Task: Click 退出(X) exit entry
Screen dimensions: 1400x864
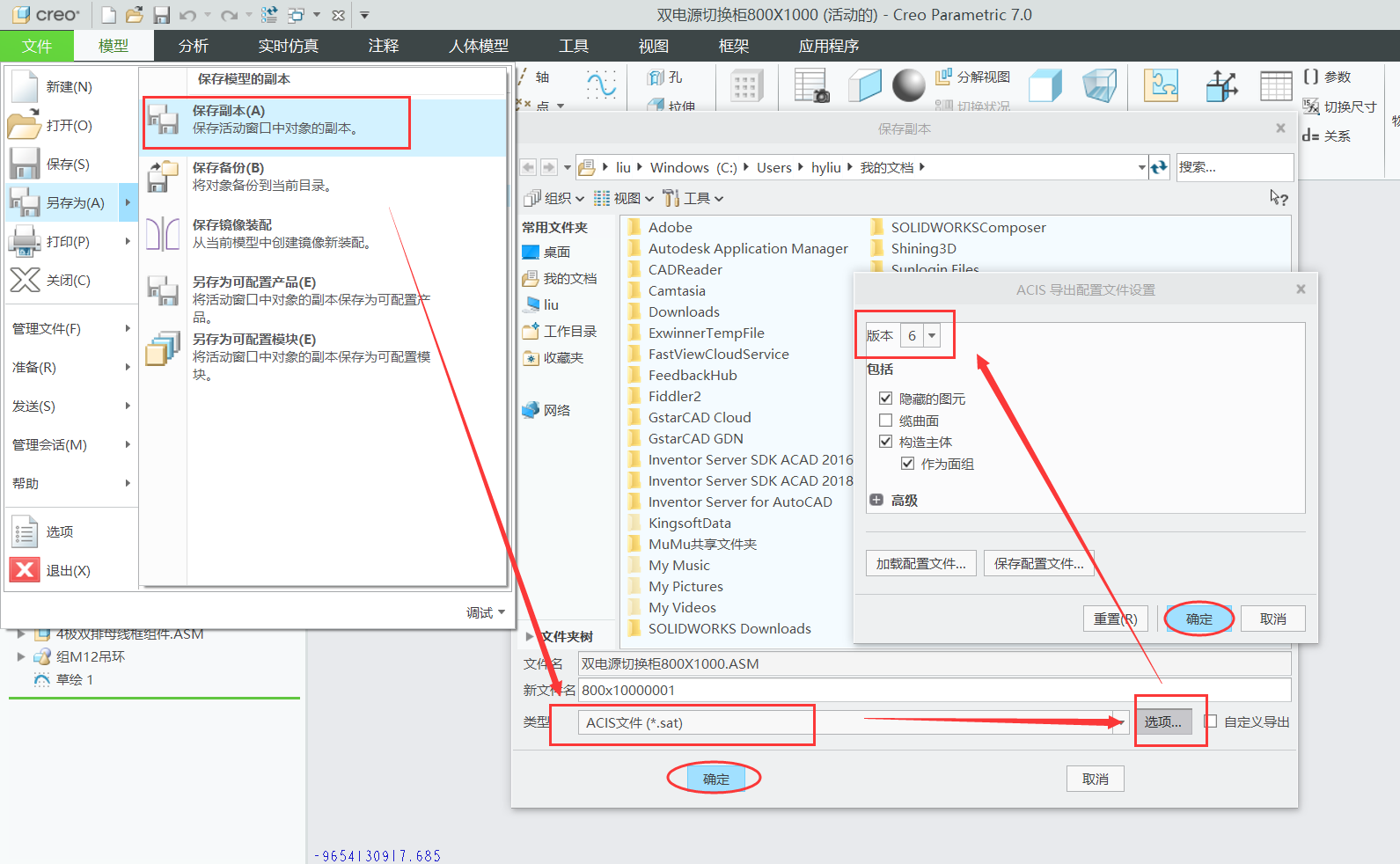Action: click(x=72, y=570)
